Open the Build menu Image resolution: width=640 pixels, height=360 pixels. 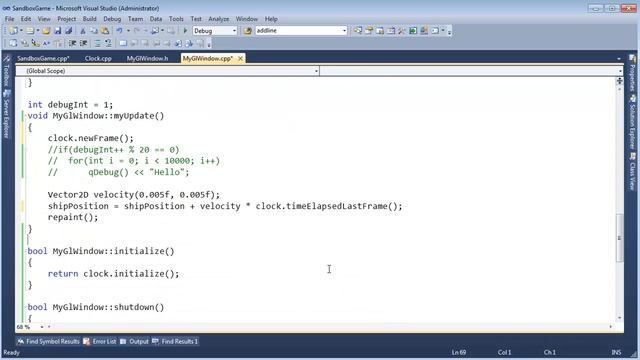(x=89, y=19)
